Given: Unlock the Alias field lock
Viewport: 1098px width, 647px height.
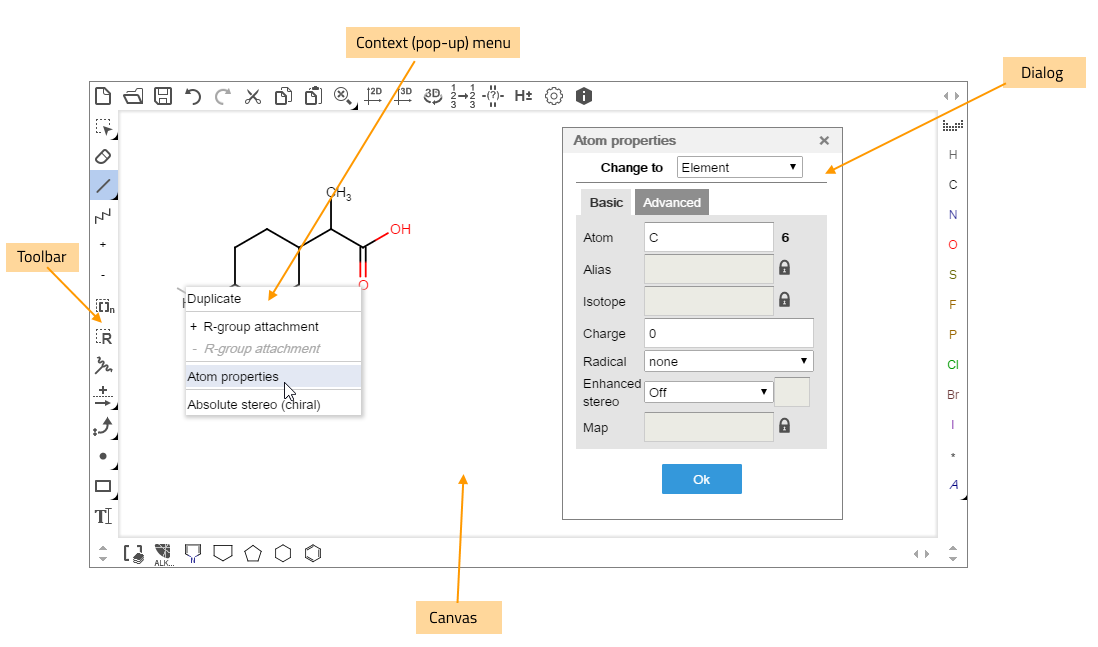Looking at the screenshot, I should (785, 268).
